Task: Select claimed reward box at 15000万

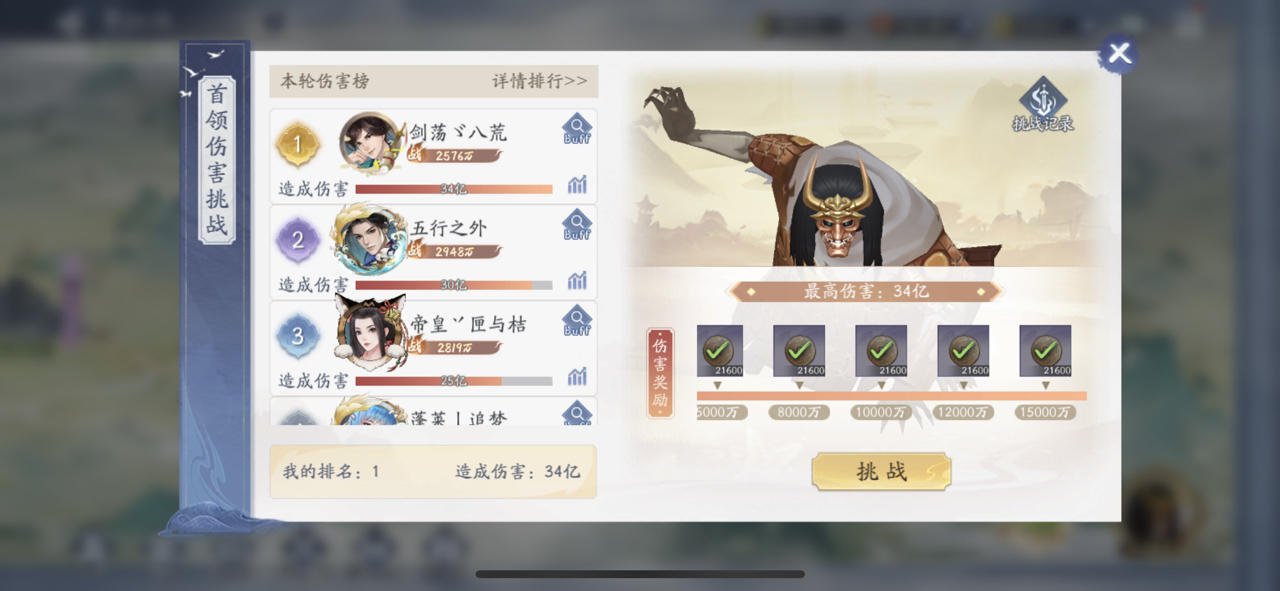Action: pos(1045,351)
